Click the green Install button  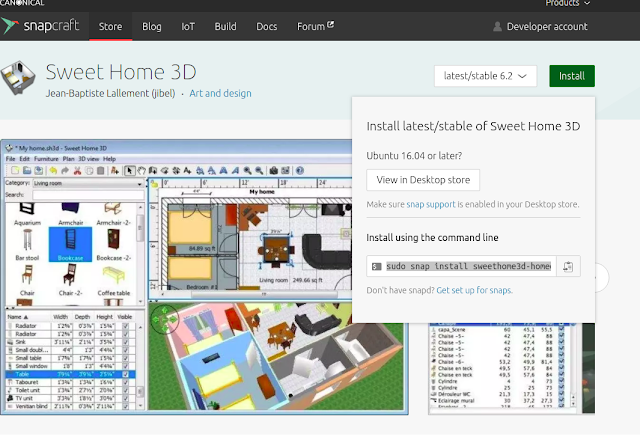(x=572, y=76)
